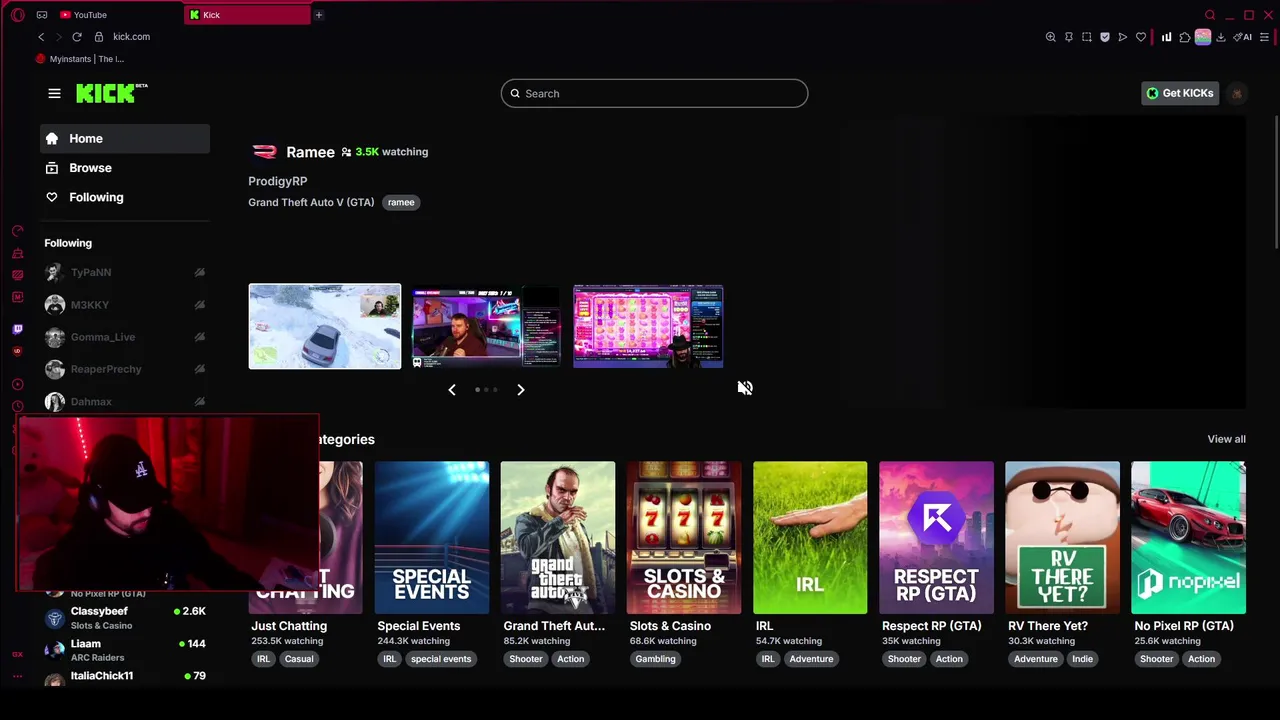Open the AI assistant toolbar button
Screen dimensions: 1280x720
click(x=1242, y=37)
